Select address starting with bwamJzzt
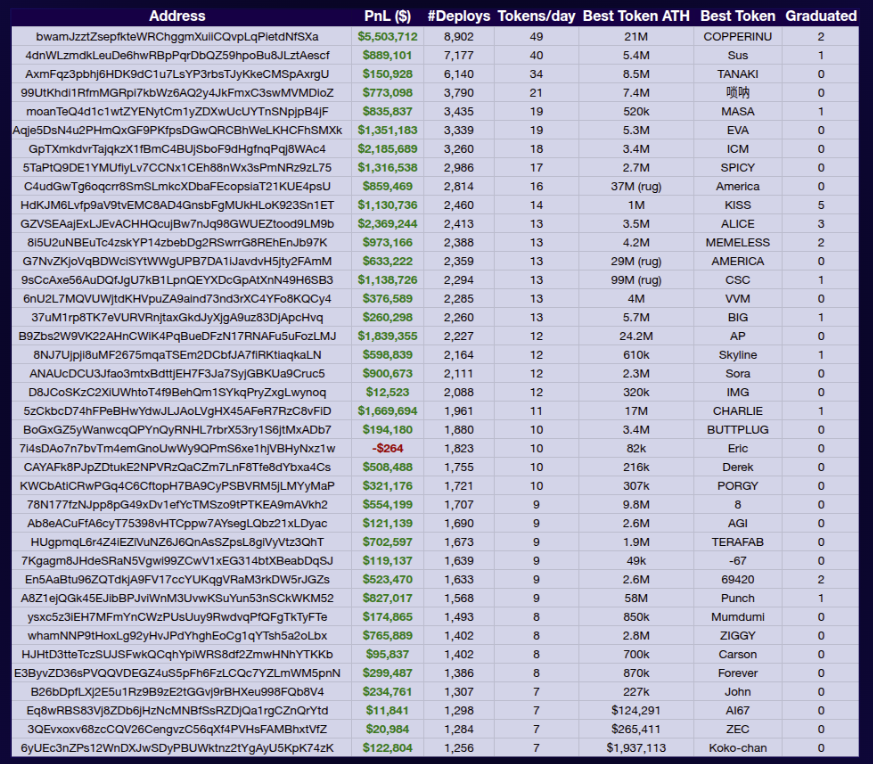Screen dimensions: 873x764 click(177, 37)
